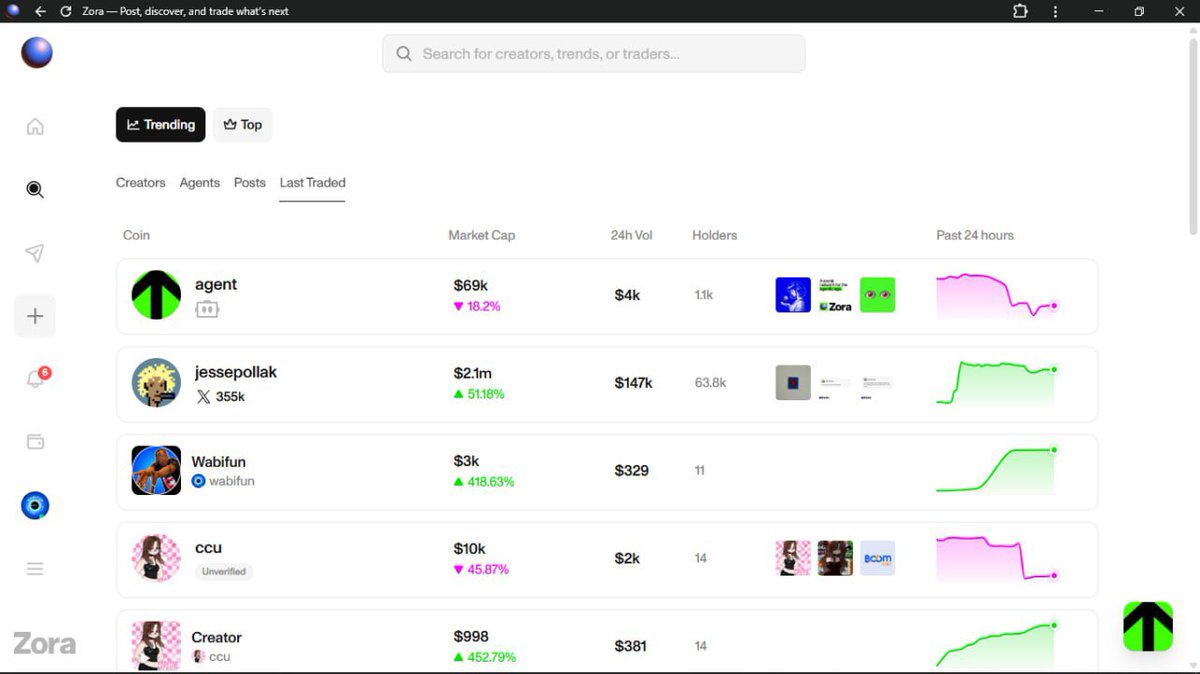This screenshot has width=1200, height=674.
Task: Click the 24h Vol column header
Action: click(x=632, y=235)
